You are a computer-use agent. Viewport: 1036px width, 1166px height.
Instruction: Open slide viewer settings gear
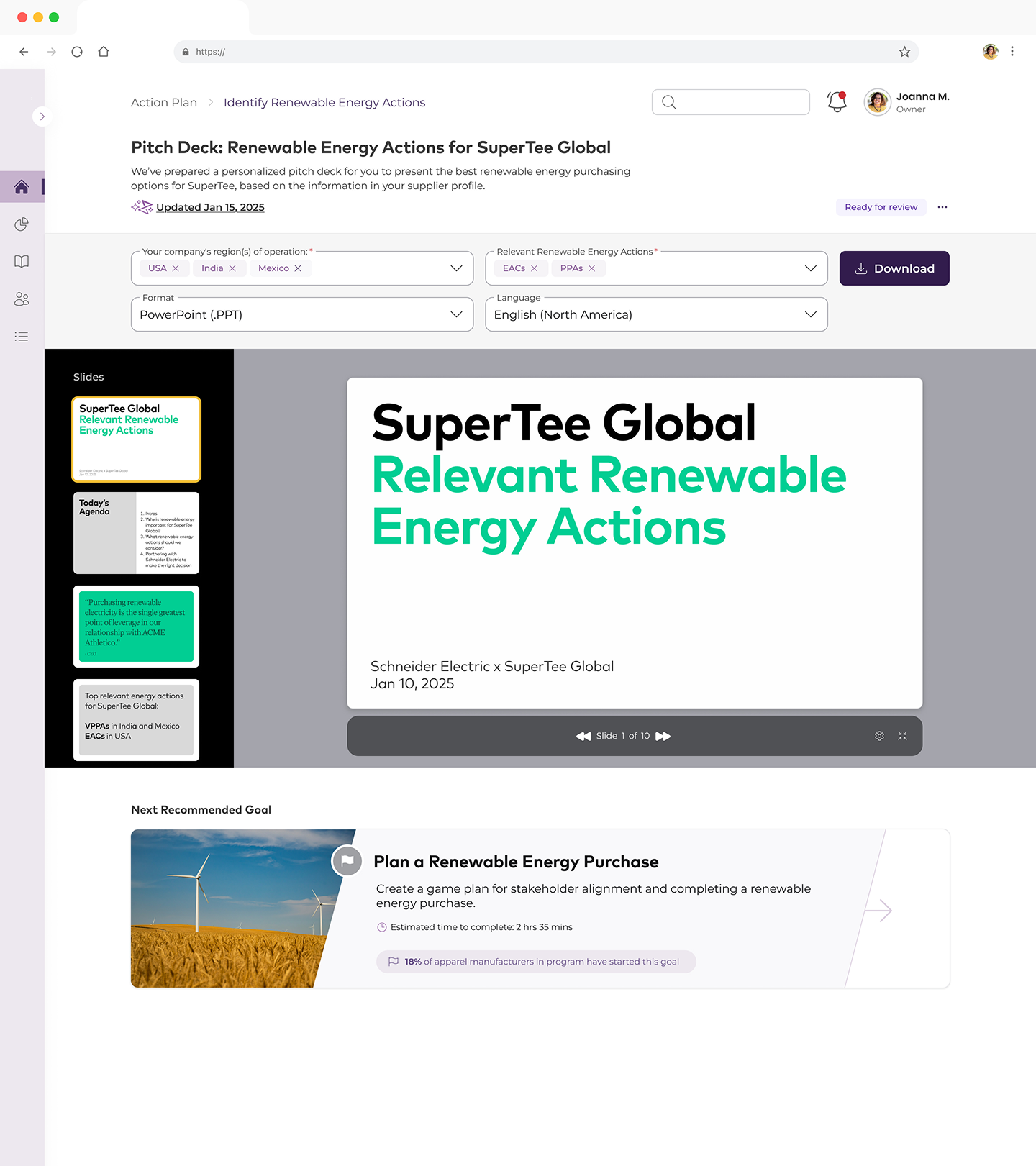(879, 736)
